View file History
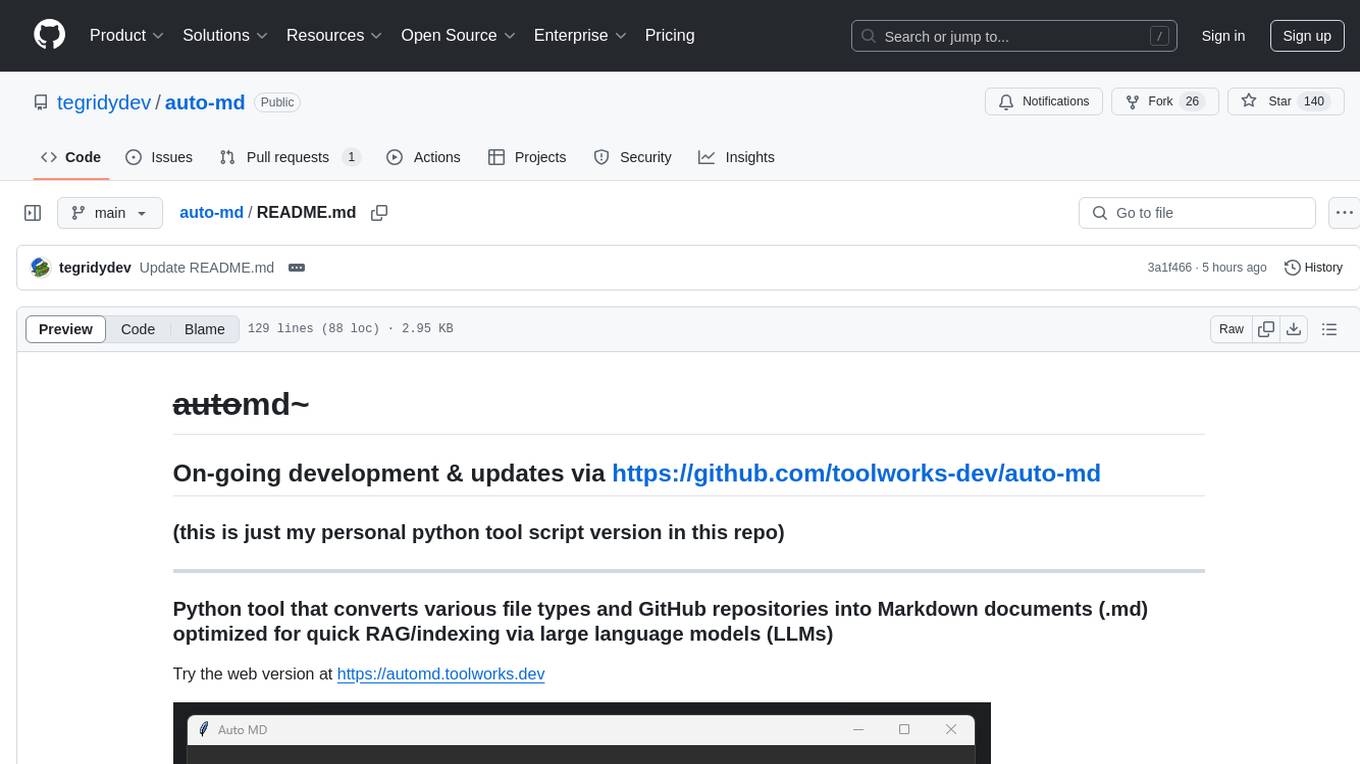Image resolution: width=1360 pixels, height=764 pixels. coord(1313,267)
